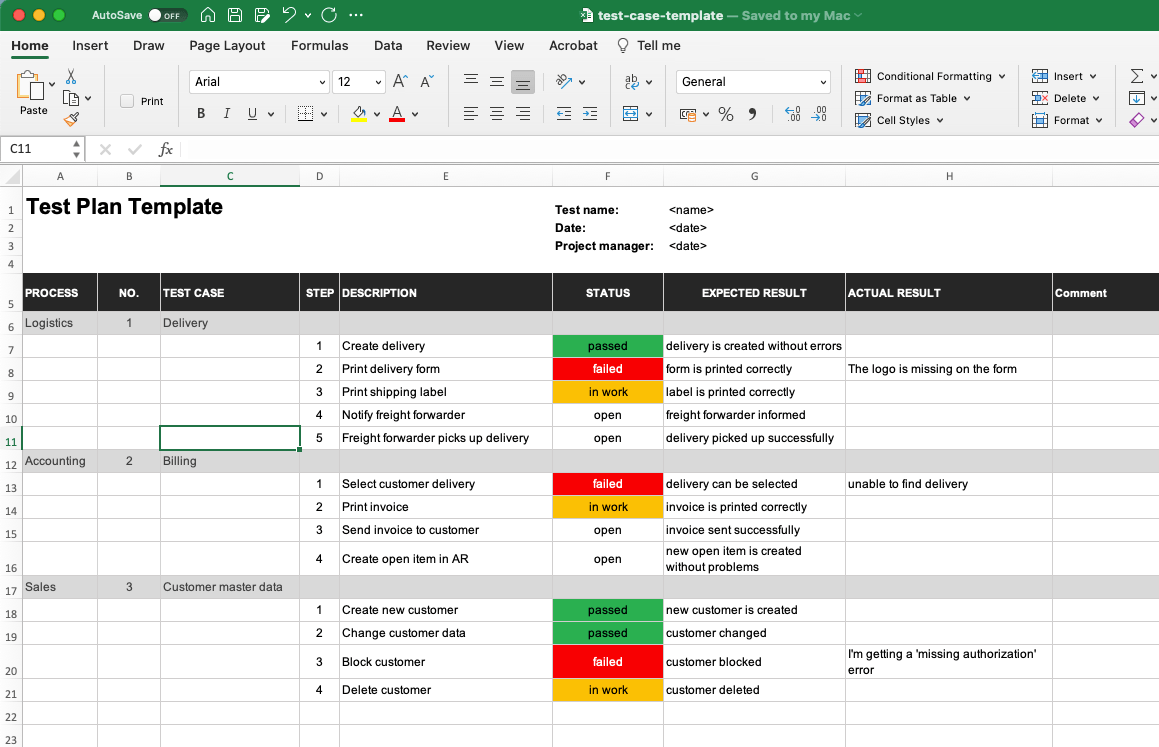The image size is (1159, 747).
Task: Toggle the bottom align button
Action: click(523, 82)
